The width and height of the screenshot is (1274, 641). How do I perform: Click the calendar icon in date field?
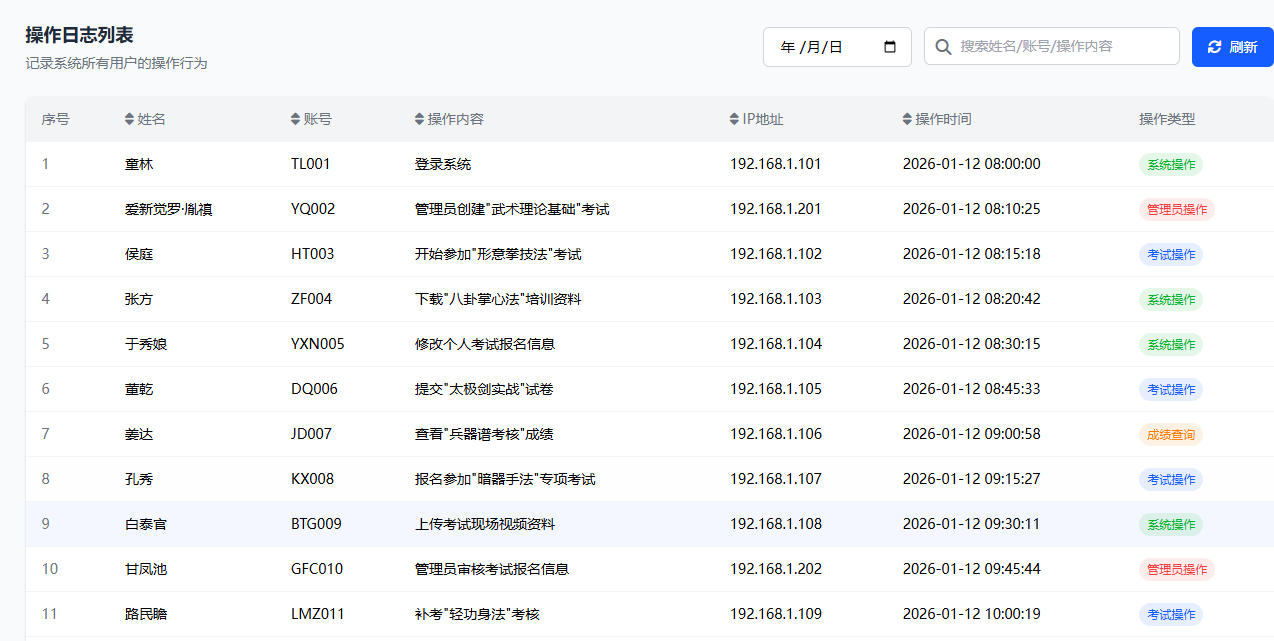[890, 47]
